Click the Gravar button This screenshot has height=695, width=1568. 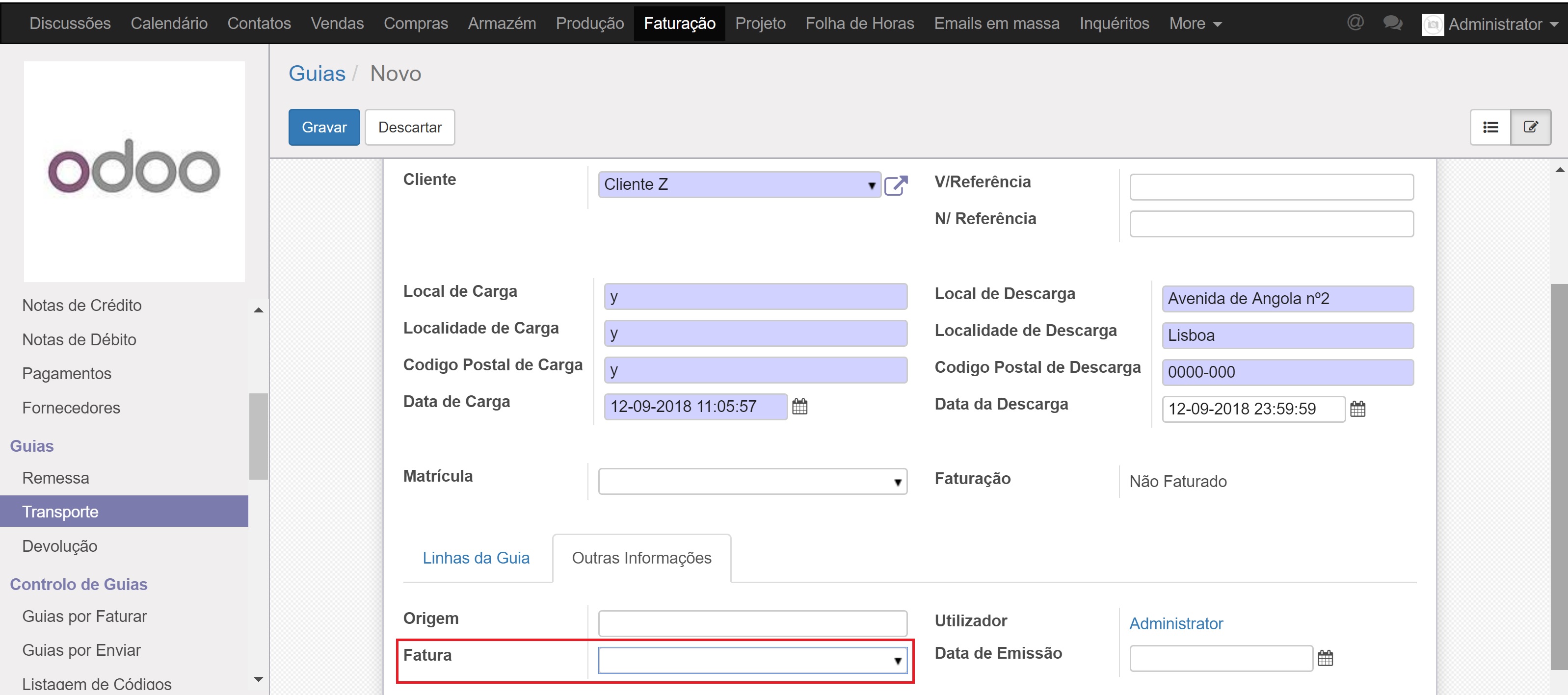[x=324, y=127]
